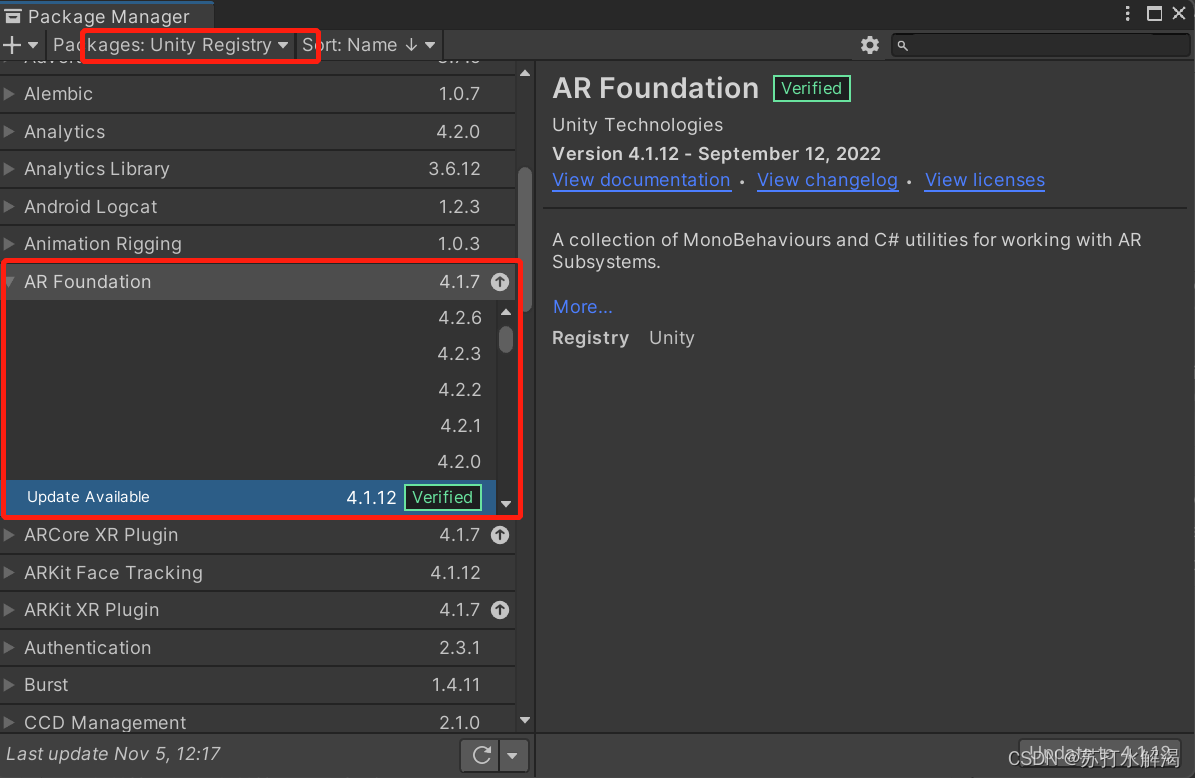Open the Sort: Name dropdown

tap(369, 45)
